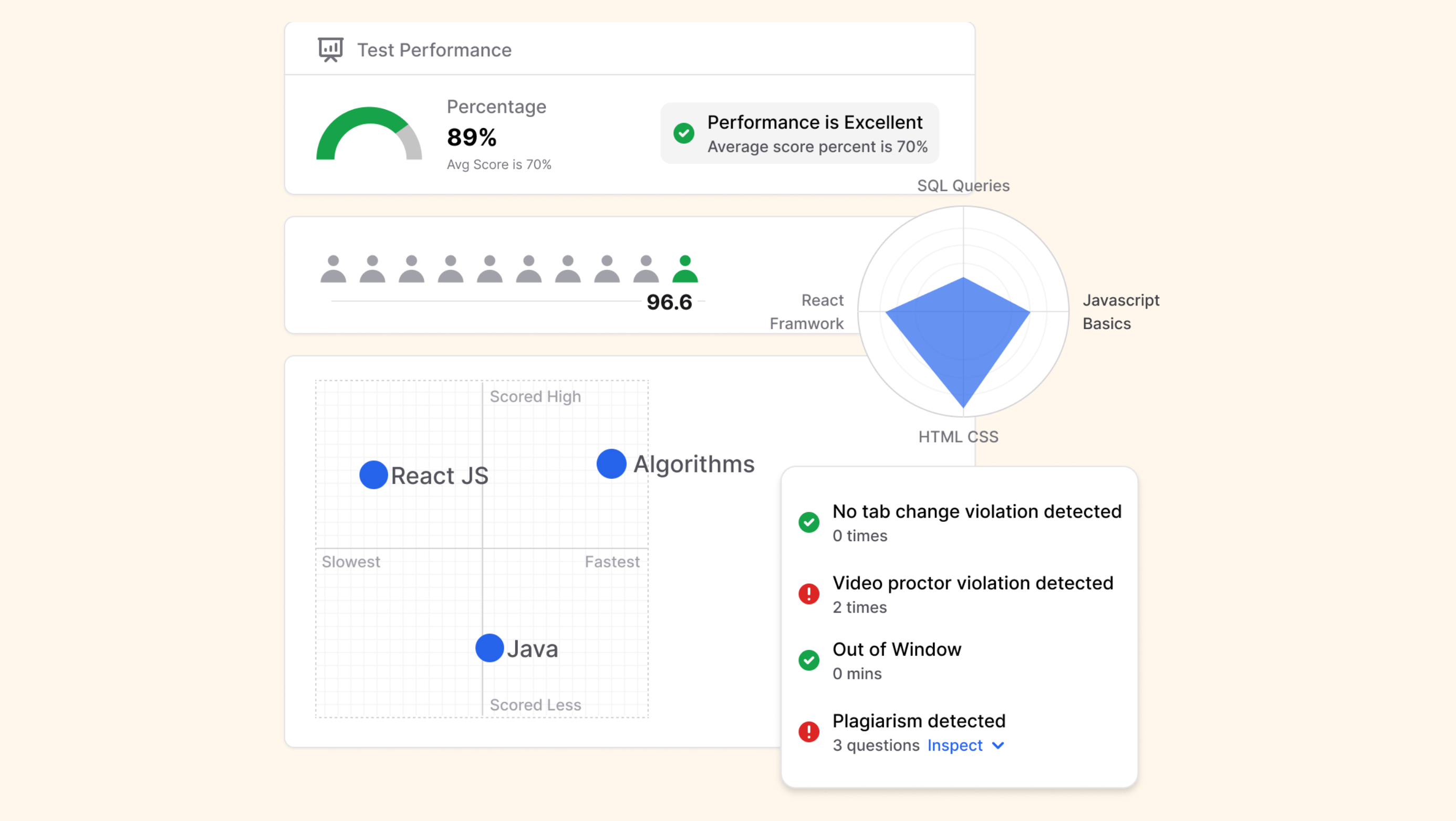This screenshot has width=1456, height=821.
Task: Click the 'Scored Less' axis label
Action: point(535,704)
